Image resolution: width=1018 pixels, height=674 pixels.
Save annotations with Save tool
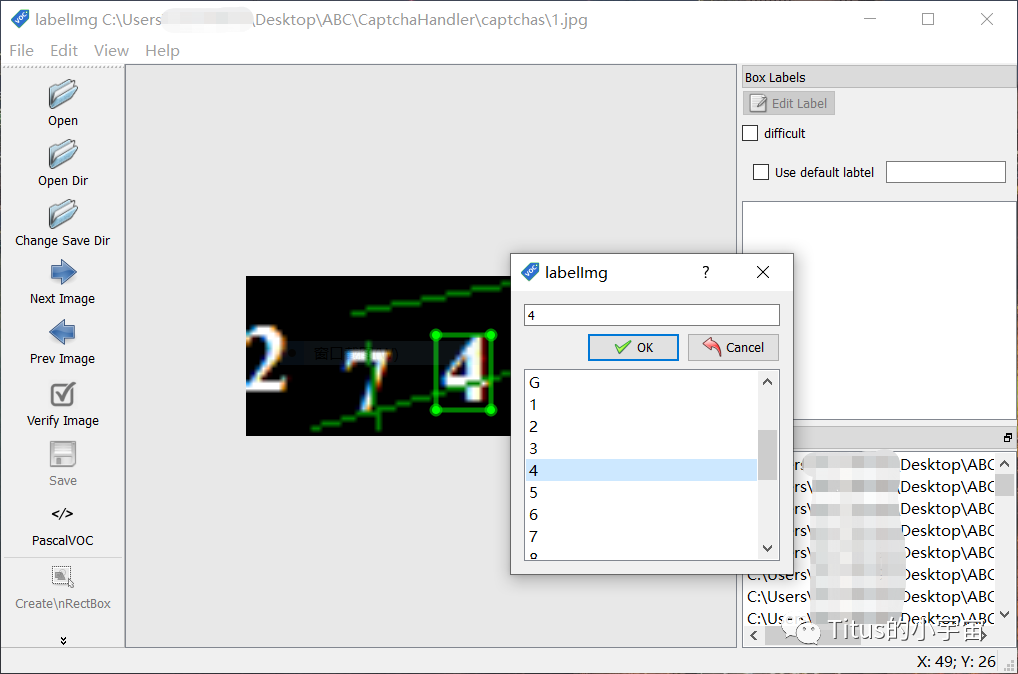pos(63,464)
